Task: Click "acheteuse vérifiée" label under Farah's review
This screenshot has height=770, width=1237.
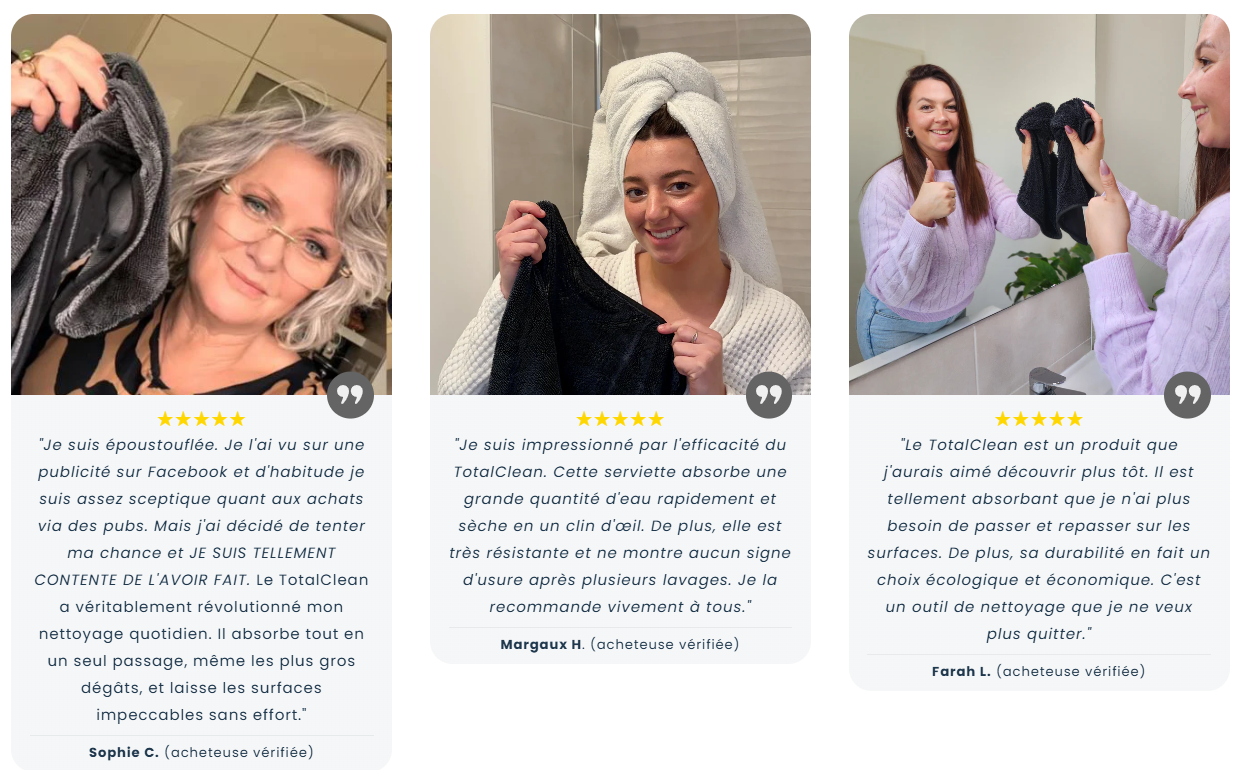Action: click(x=1071, y=671)
